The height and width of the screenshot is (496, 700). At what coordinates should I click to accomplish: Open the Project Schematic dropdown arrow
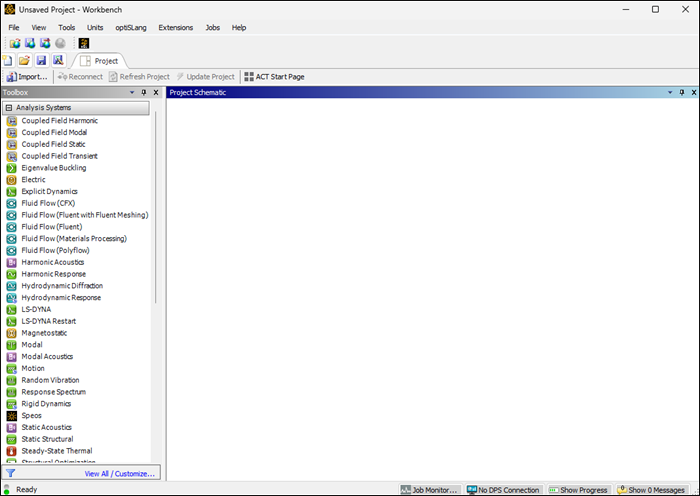pyautogui.click(x=670, y=92)
